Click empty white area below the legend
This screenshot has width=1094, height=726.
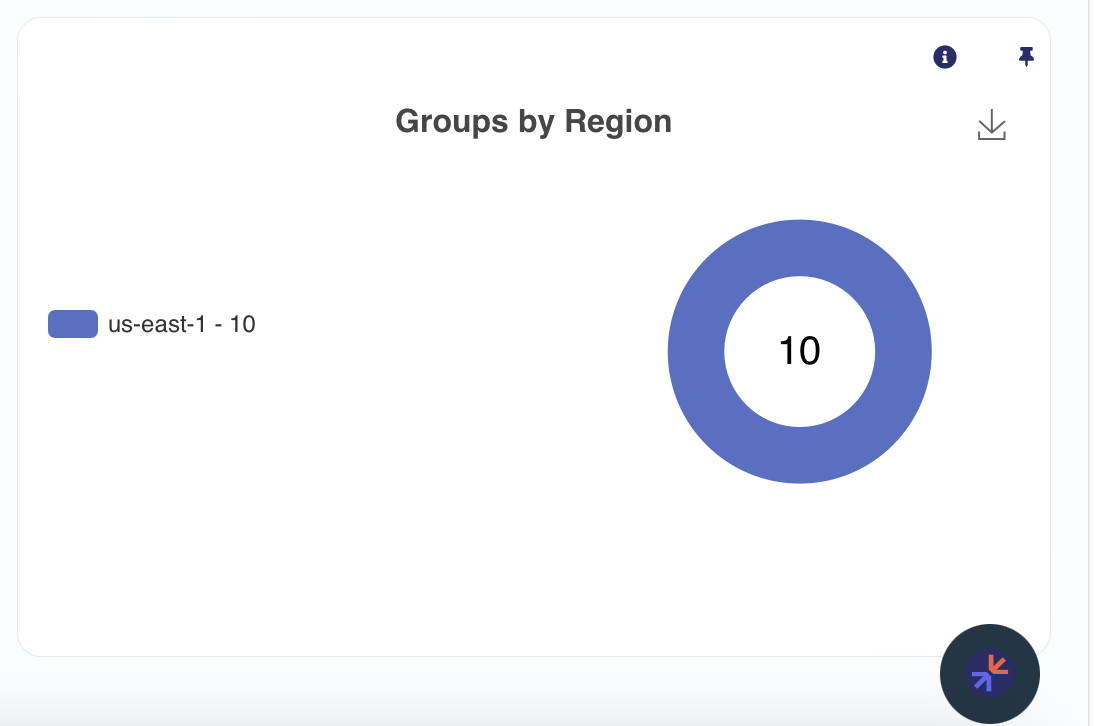(x=209, y=488)
